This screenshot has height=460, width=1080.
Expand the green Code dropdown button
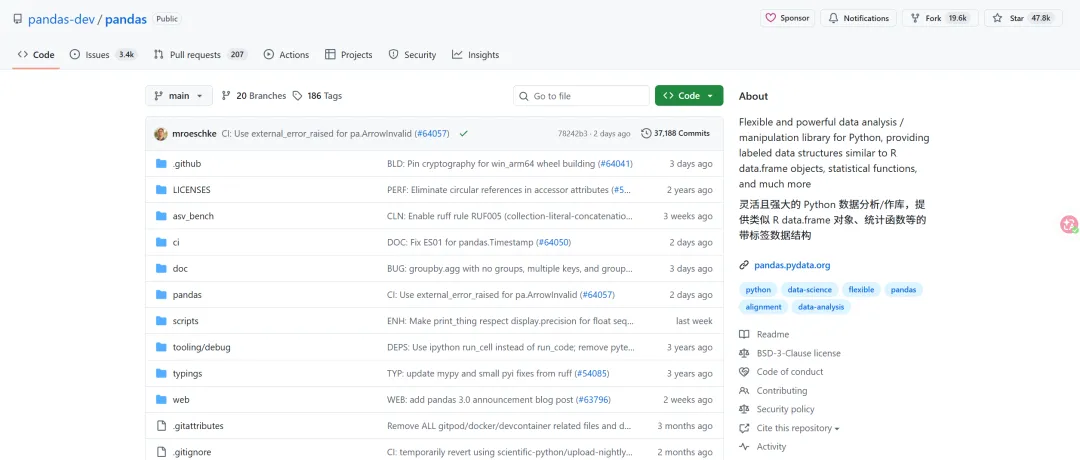689,96
